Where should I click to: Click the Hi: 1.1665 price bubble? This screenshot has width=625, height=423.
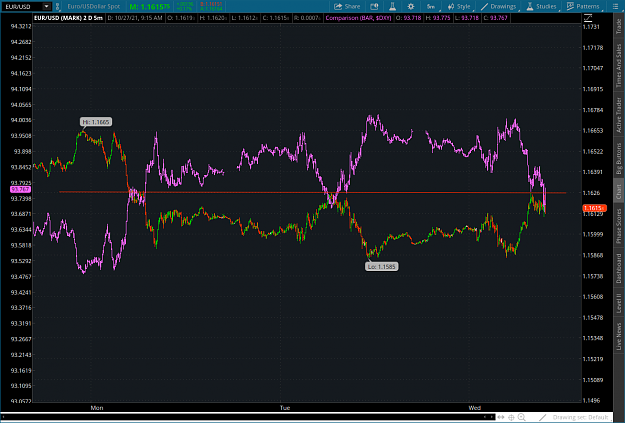96,122
